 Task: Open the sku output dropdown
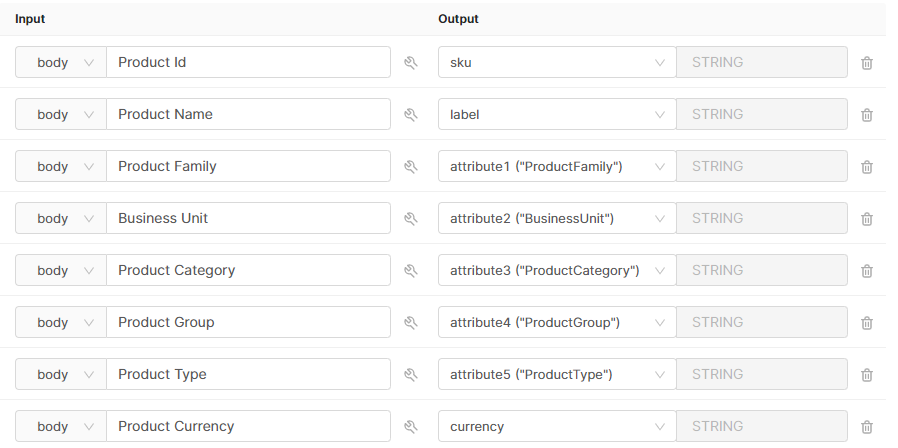(556, 62)
